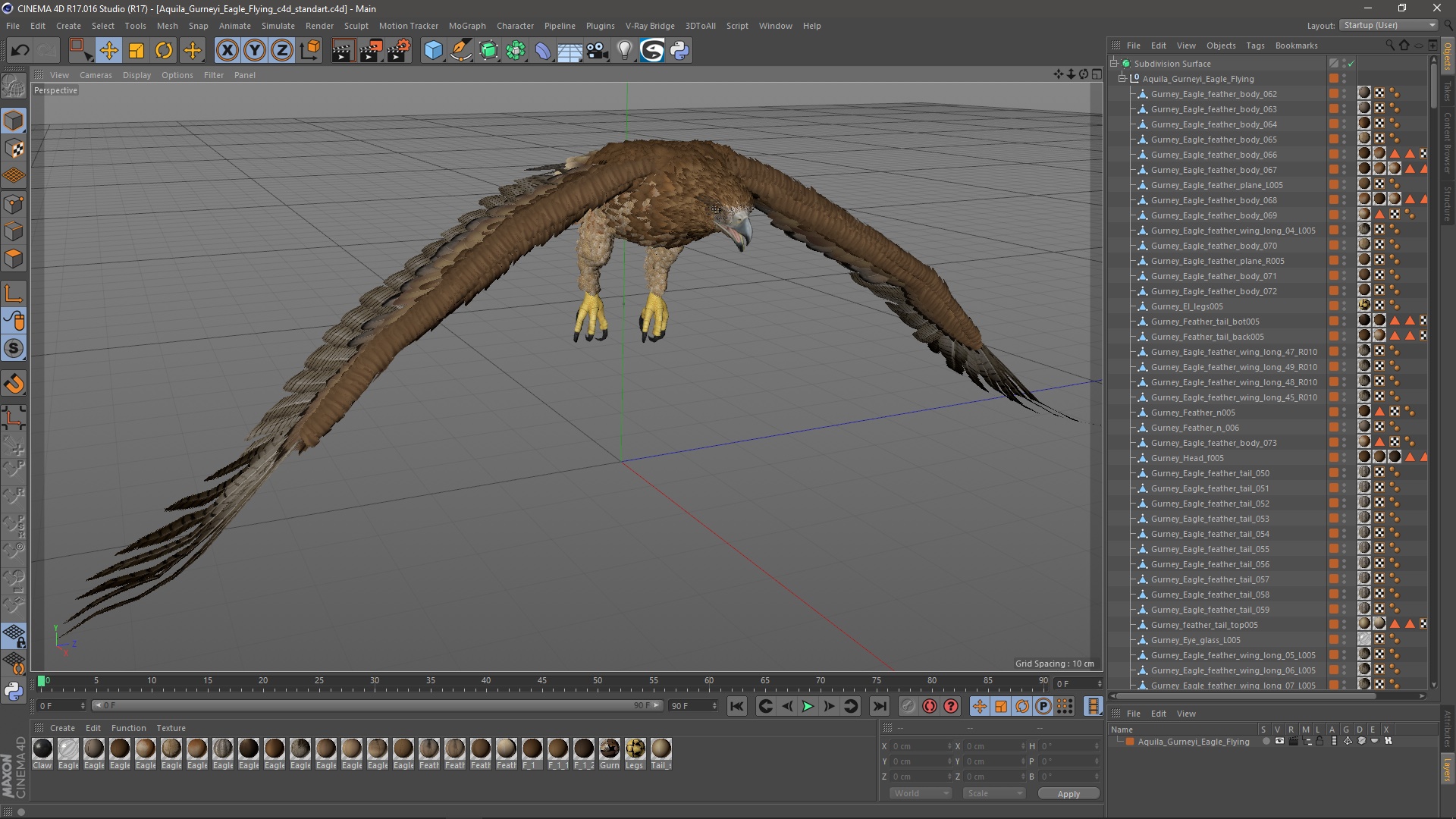Select the Gurn material thumbnail
The height and width of the screenshot is (819, 1456).
pos(610,749)
